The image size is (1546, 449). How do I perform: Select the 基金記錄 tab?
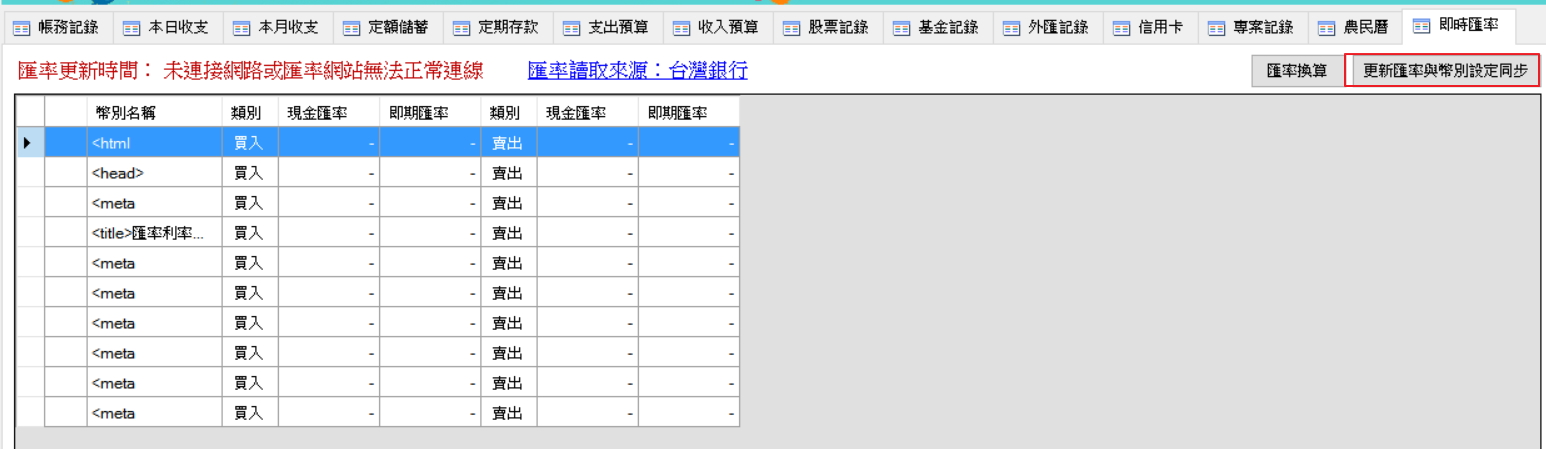tap(938, 27)
